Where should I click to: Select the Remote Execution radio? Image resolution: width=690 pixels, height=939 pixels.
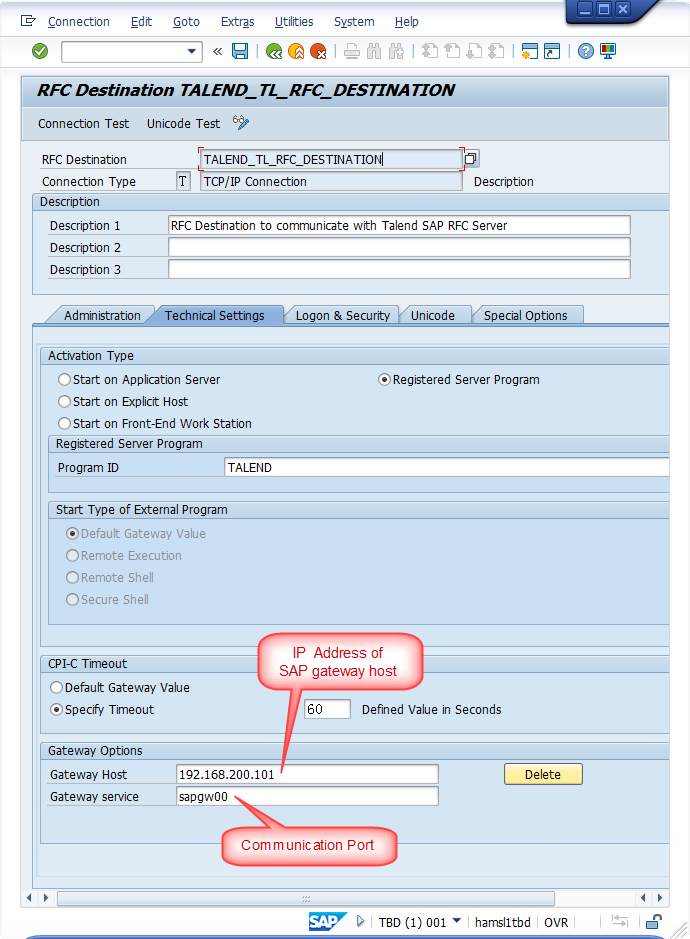coord(72,556)
